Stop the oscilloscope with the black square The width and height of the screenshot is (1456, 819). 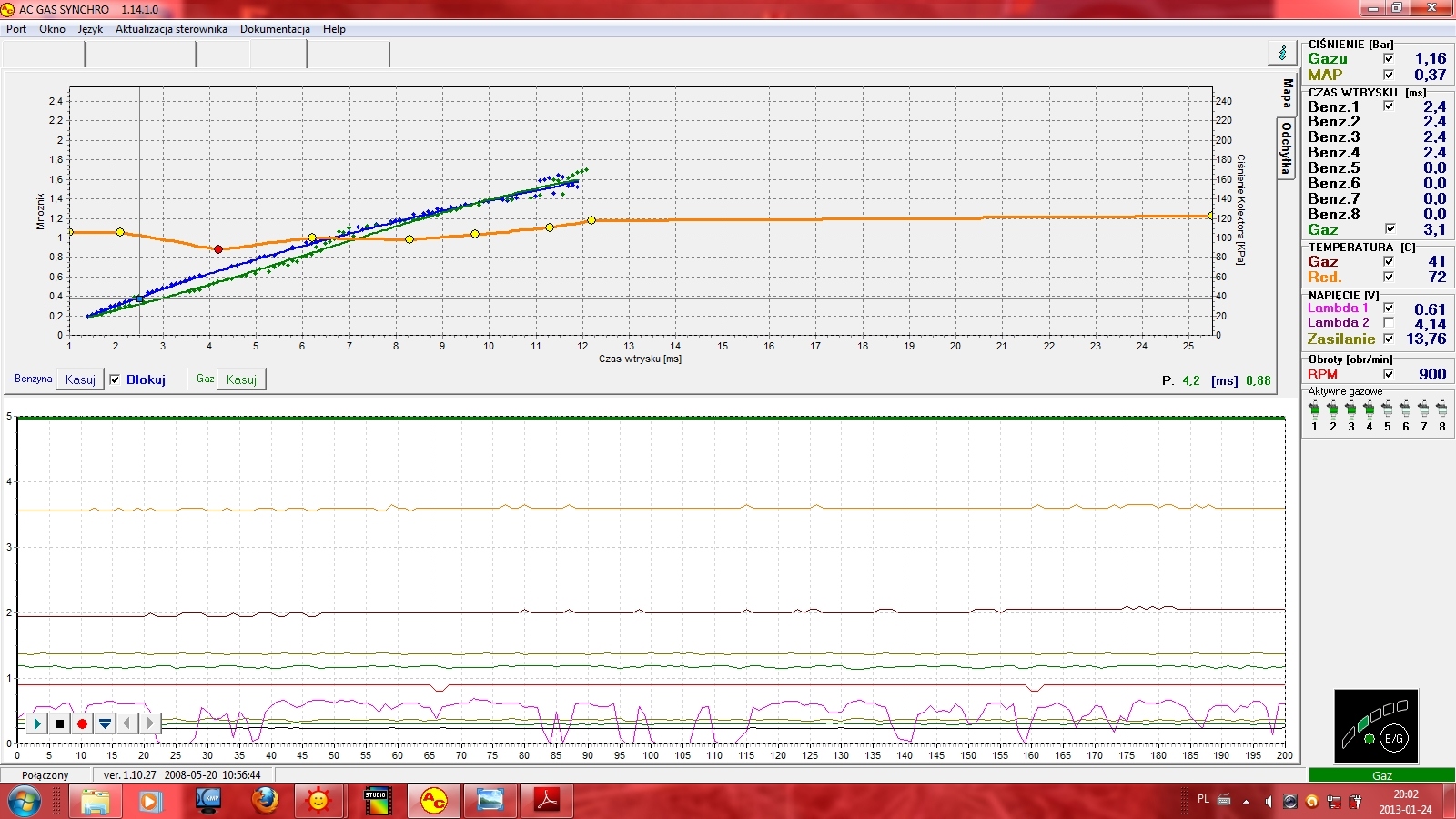(59, 723)
